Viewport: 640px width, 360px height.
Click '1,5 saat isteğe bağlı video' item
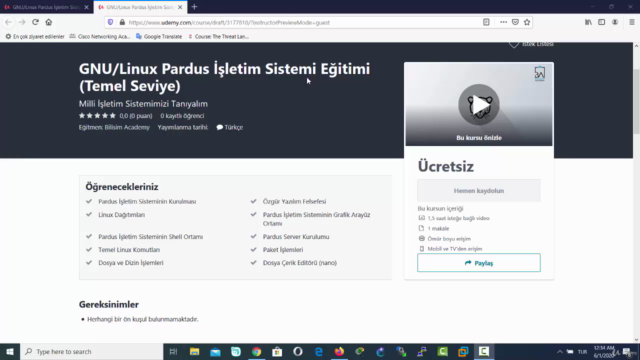tap(458, 218)
